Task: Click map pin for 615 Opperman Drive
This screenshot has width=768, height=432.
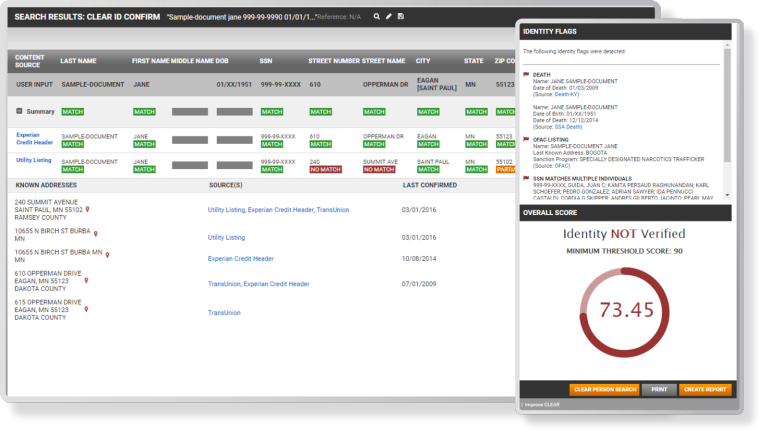Action: coord(87,309)
